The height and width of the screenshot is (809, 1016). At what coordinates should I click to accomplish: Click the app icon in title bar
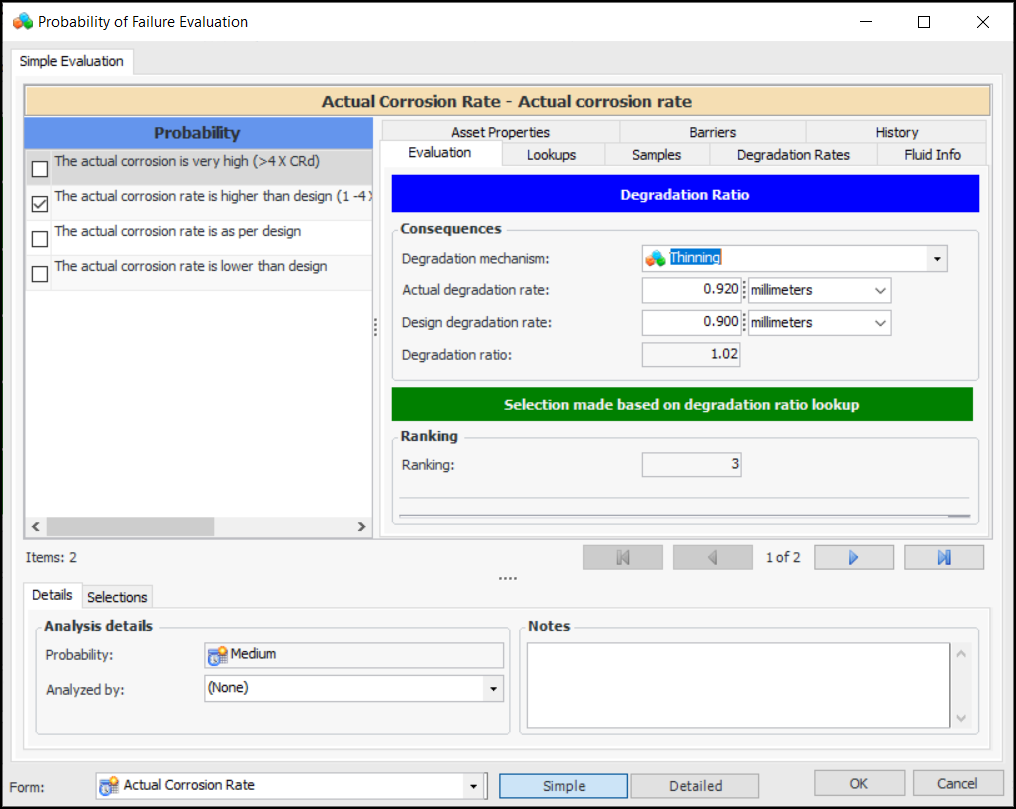click(x=22, y=21)
